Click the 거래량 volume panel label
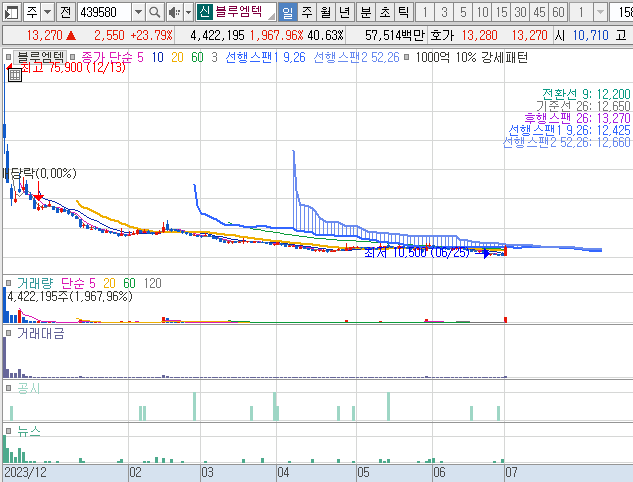The height and width of the screenshot is (482, 633). point(35,283)
